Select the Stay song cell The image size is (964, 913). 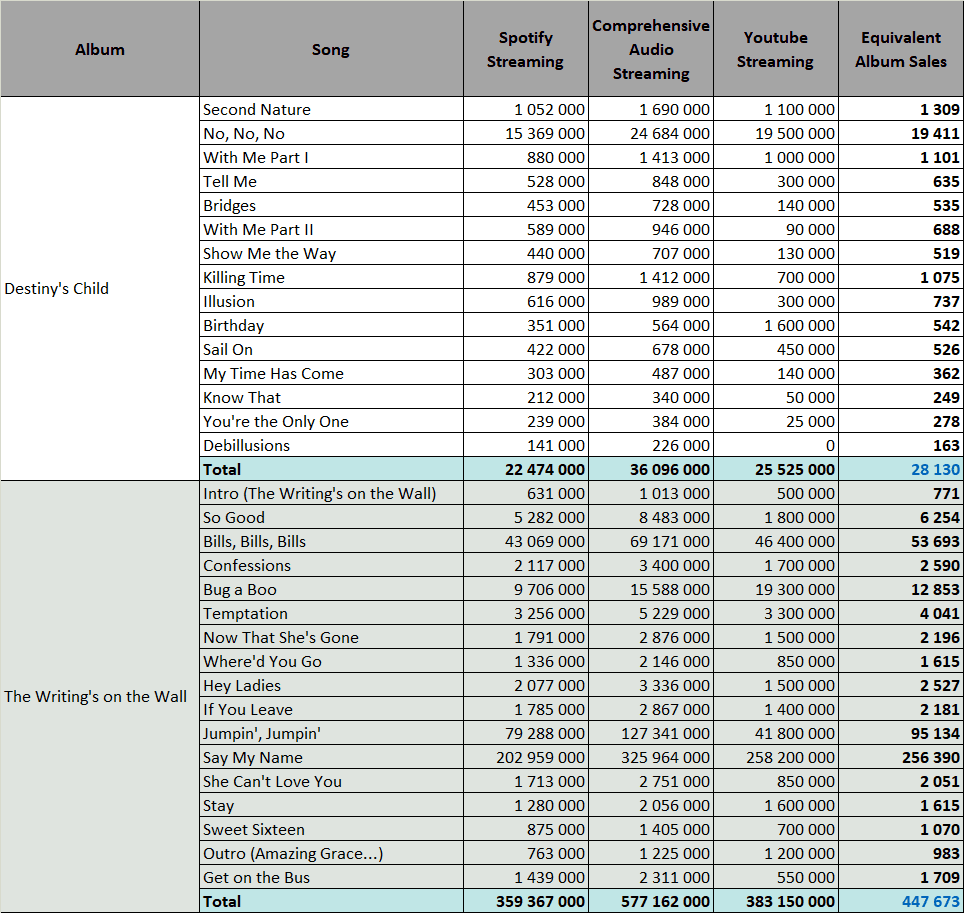[x=331, y=804]
